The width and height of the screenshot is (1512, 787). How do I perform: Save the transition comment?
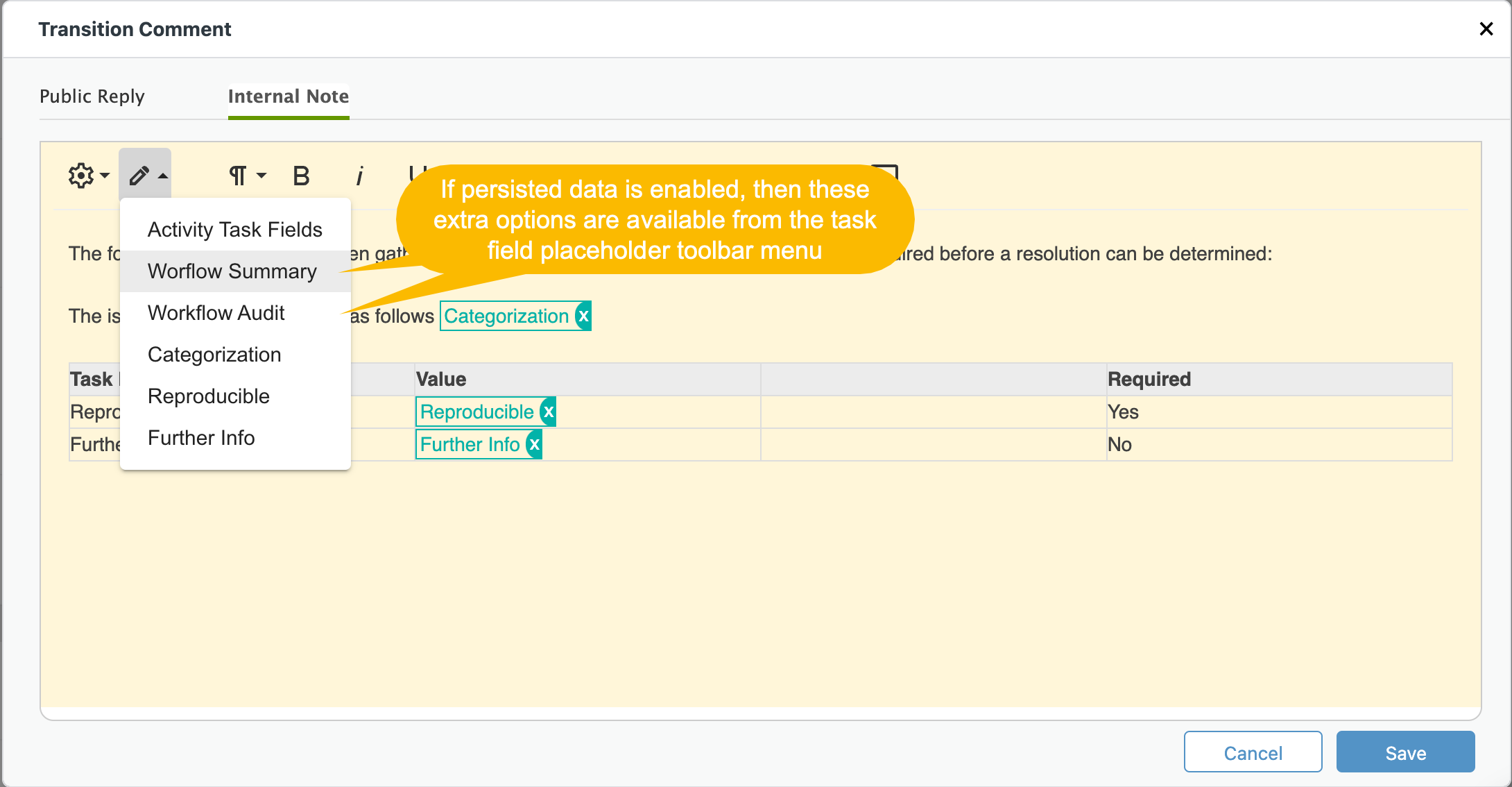[x=1405, y=752]
